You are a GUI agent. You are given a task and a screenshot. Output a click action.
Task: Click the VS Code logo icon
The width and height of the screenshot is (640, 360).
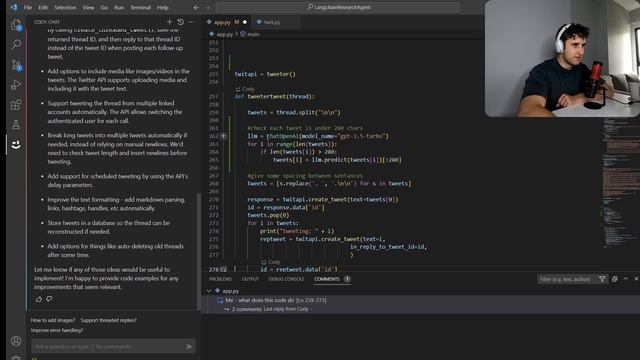click(x=13, y=7)
